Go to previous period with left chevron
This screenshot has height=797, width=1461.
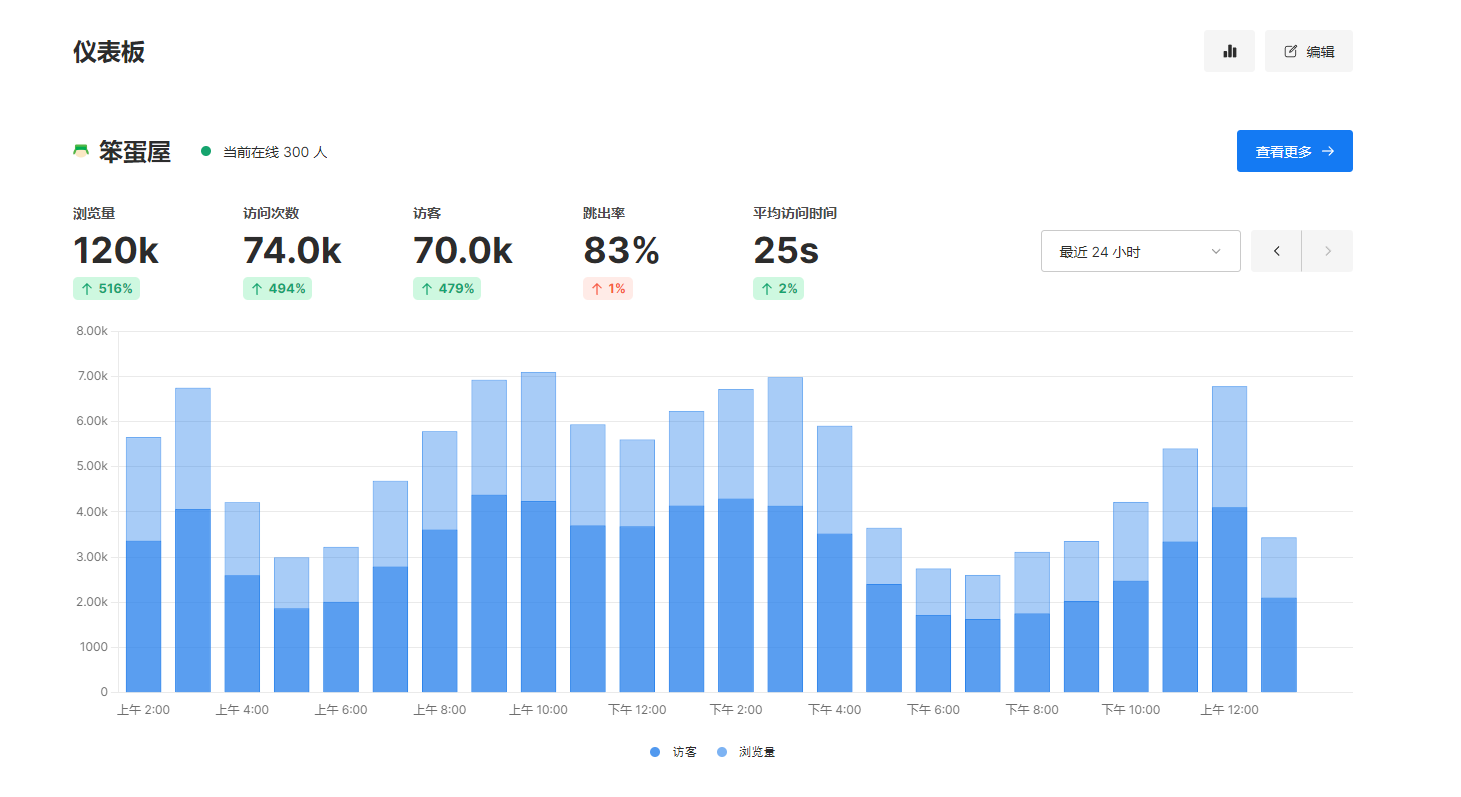[x=1276, y=251]
